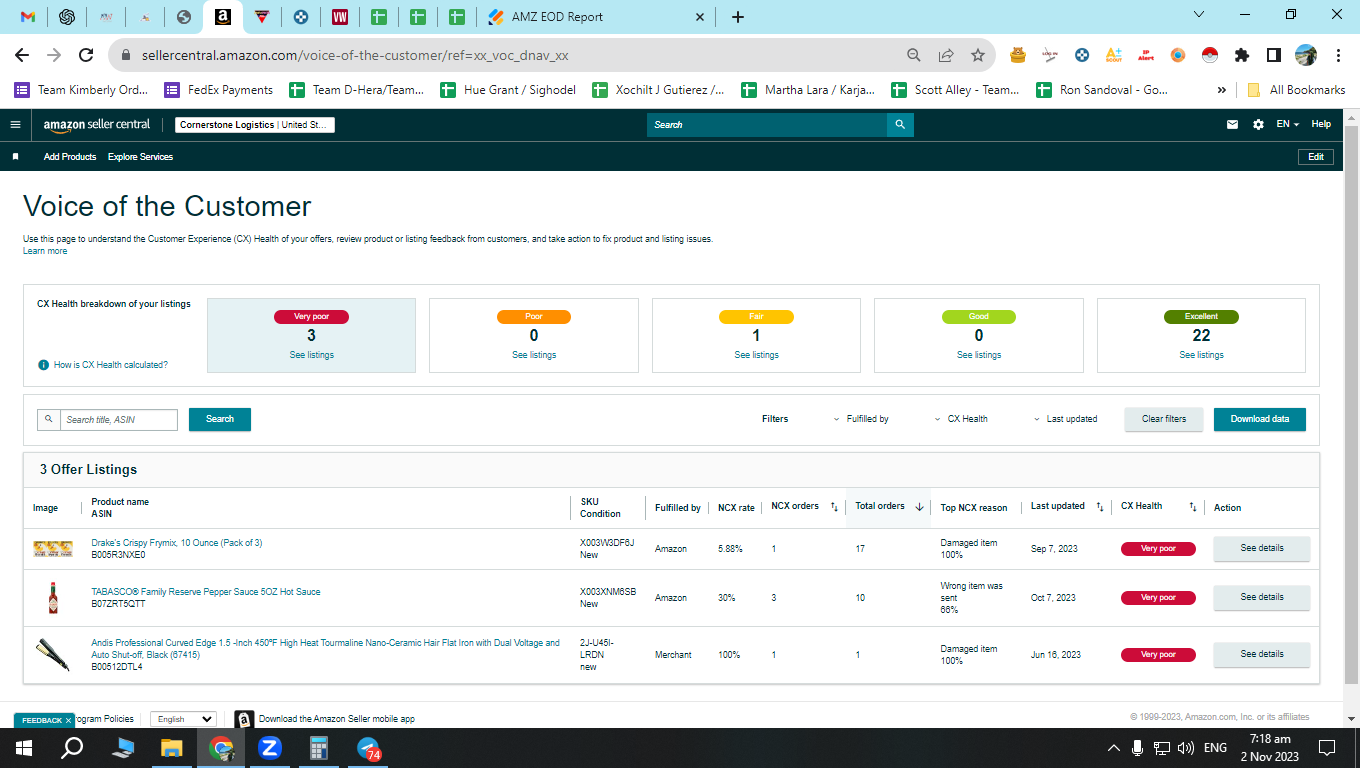Click the share page icon in address bar
Screen dimensions: 1360x768
click(946, 55)
